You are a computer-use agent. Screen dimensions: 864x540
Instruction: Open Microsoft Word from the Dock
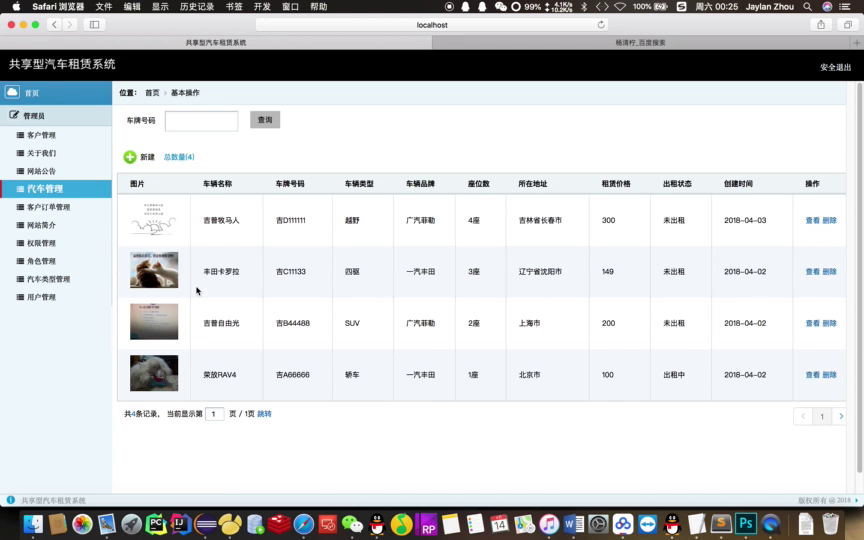pos(574,524)
